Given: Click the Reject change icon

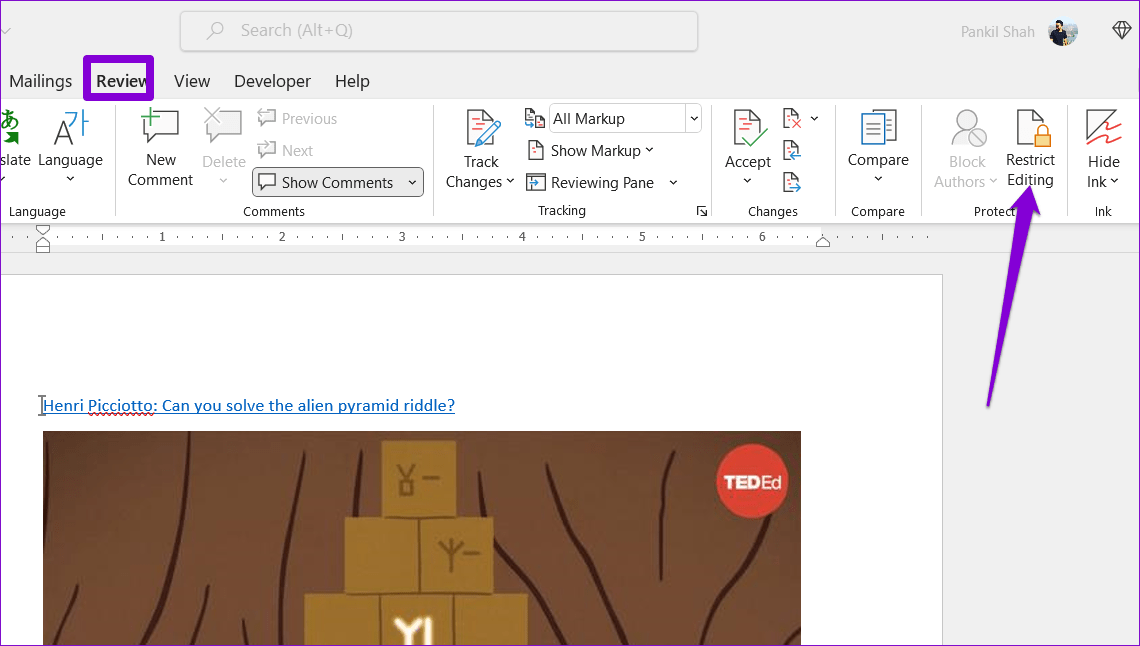Looking at the screenshot, I should [x=792, y=119].
